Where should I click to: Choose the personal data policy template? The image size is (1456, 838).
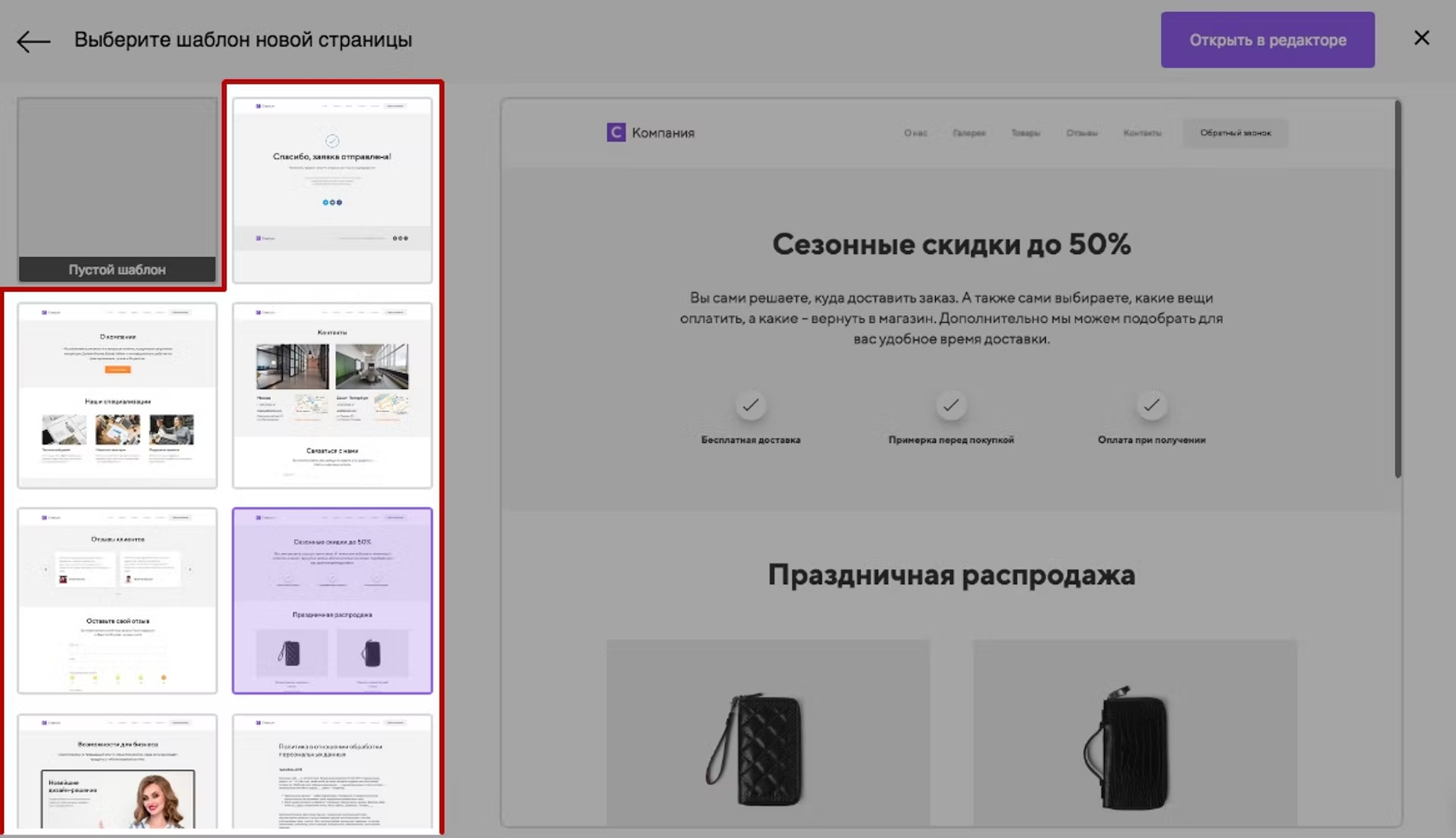click(332, 771)
